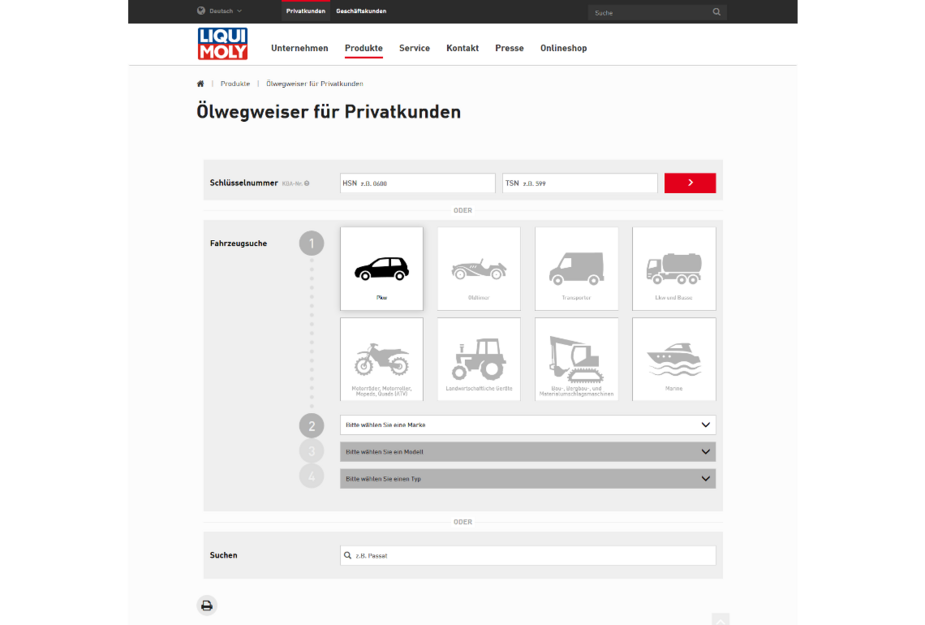Open the Deutsch language dropdown
Image resolution: width=925 pixels, height=625 pixels.
(x=220, y=11)
